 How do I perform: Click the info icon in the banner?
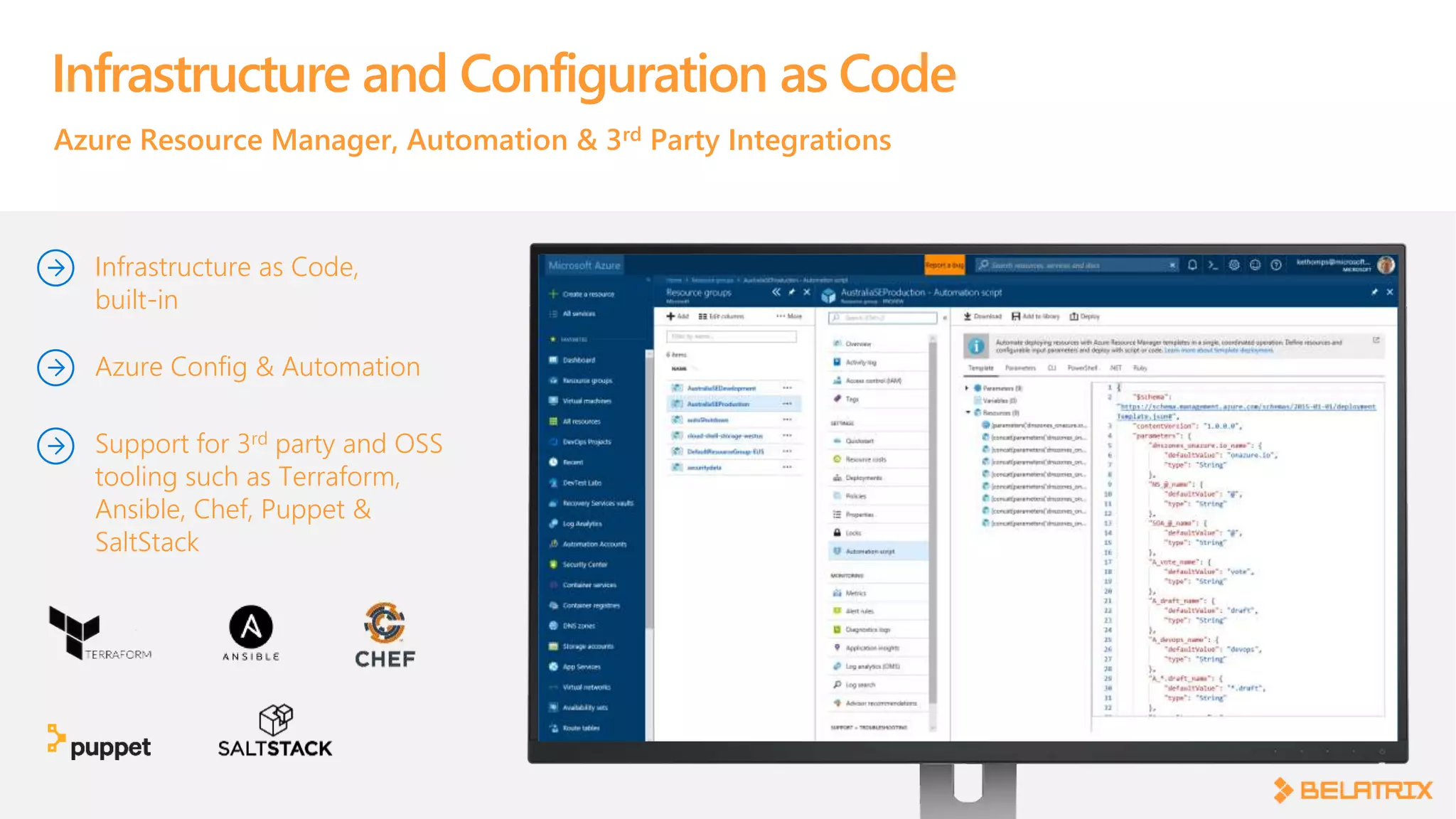977,346
